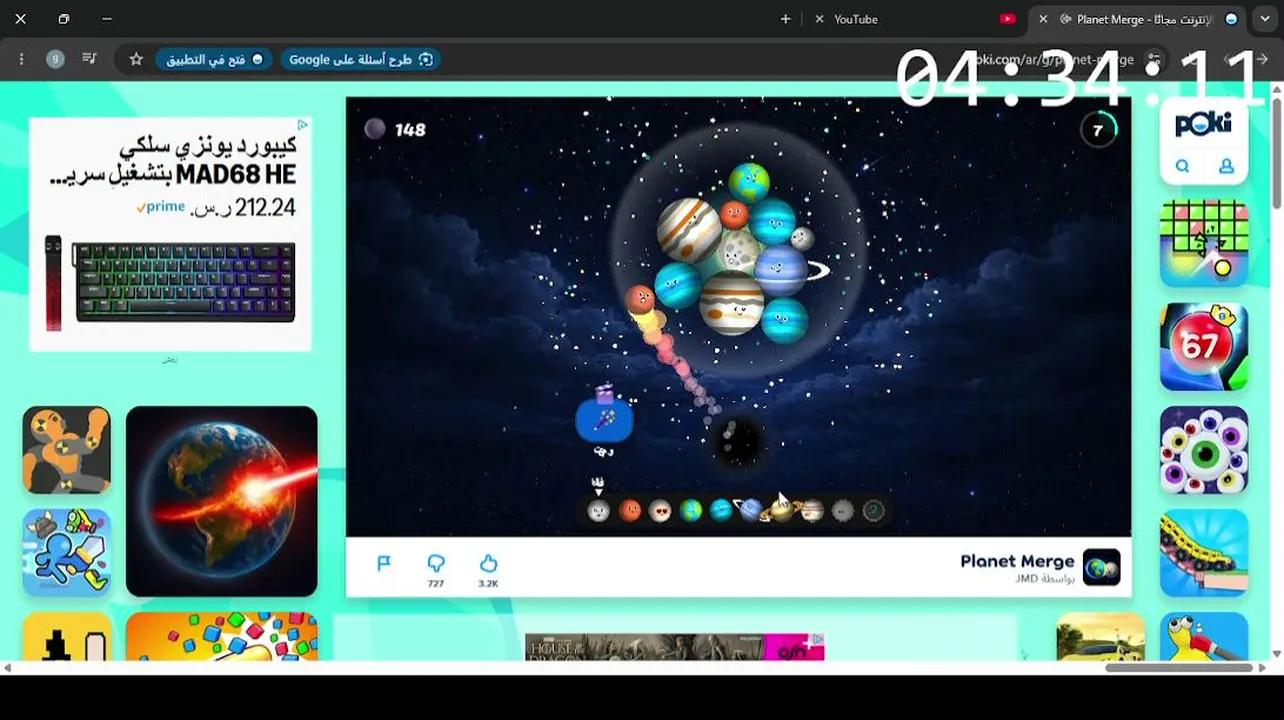Select the dim gray planet in planet bar
The height and width of the screenshot is (720, 1284).
click(843, 511)
